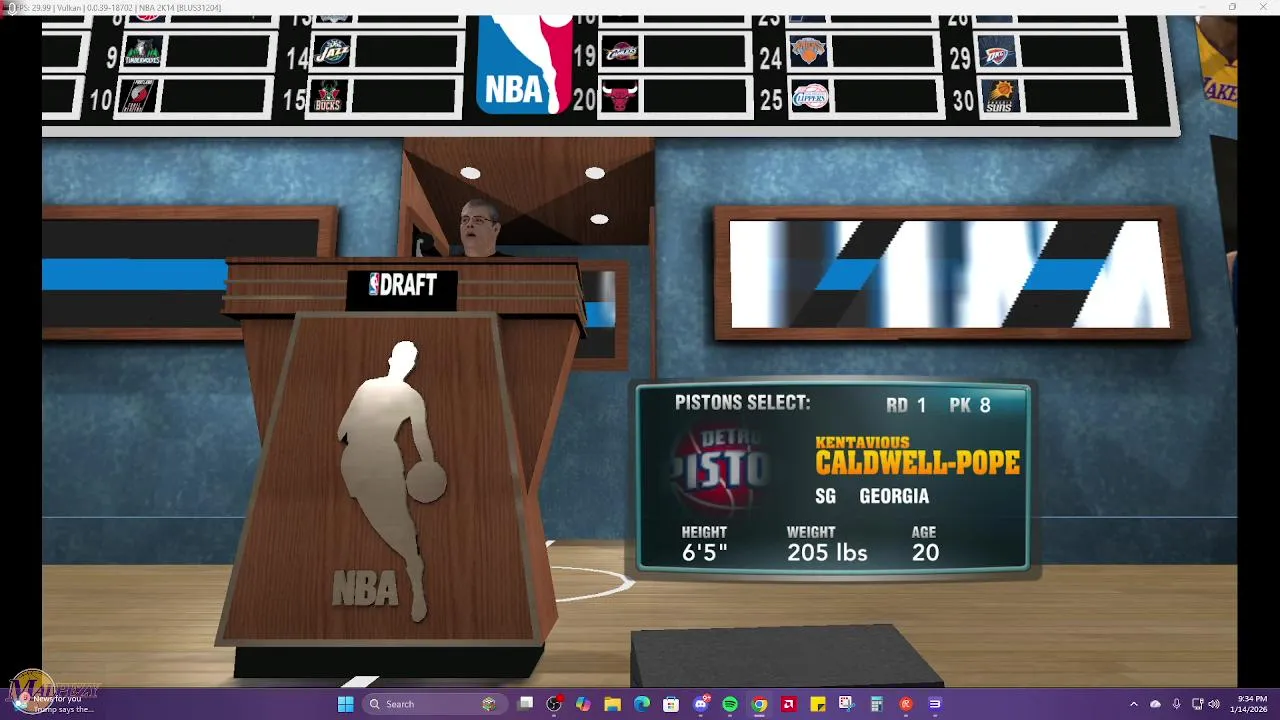1280x720 pixels.
Task: Click the Jazz logo at pick 14
Action: [331, 53]
